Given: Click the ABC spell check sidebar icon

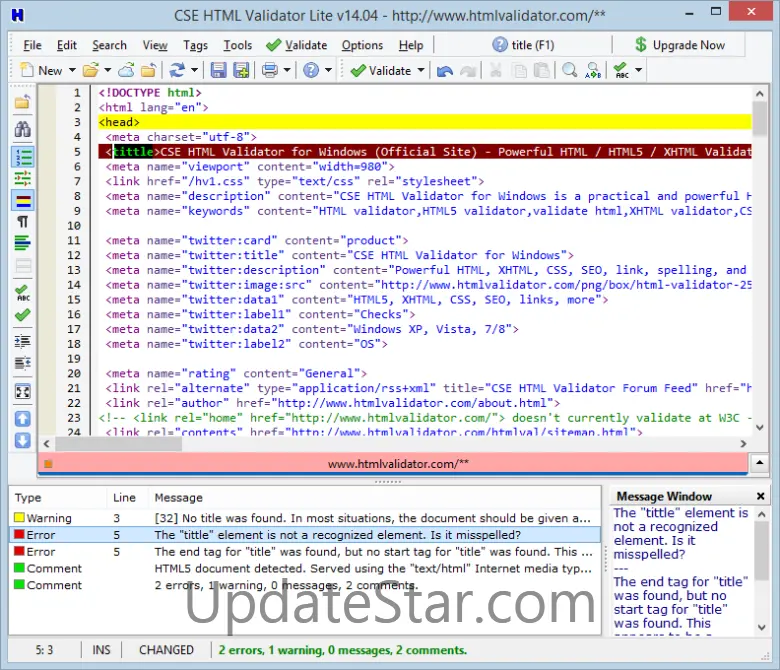Looking at the screenshot, I should (x=22, y=293).
